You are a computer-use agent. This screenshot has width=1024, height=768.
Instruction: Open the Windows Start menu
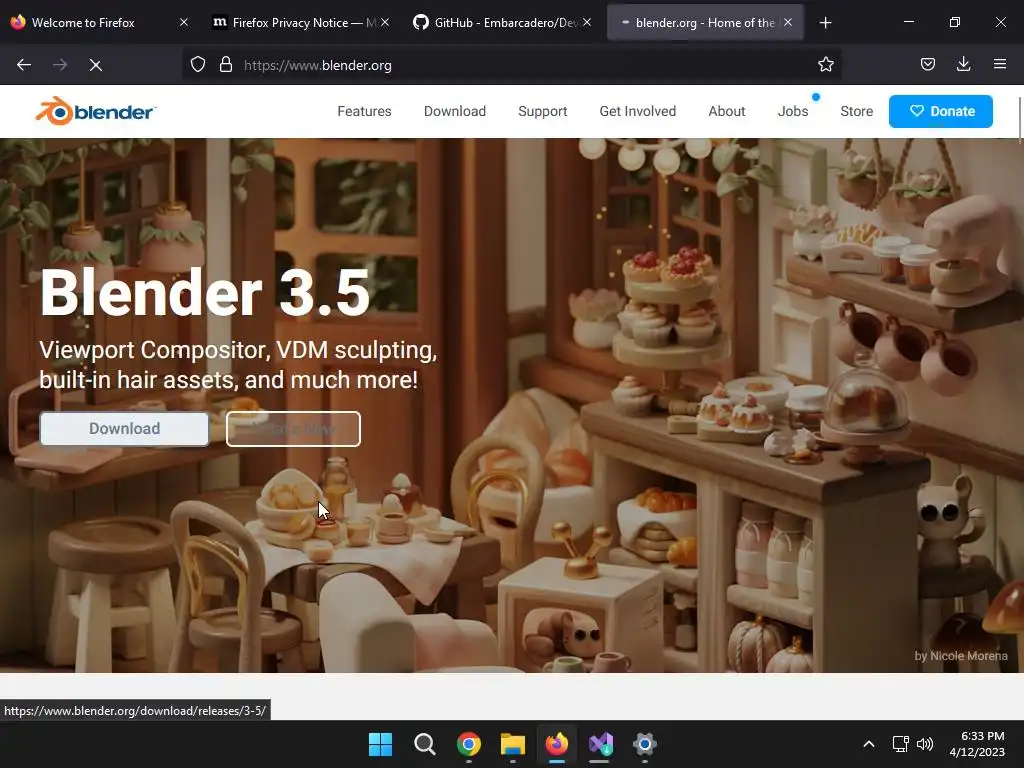pos(380,744)
